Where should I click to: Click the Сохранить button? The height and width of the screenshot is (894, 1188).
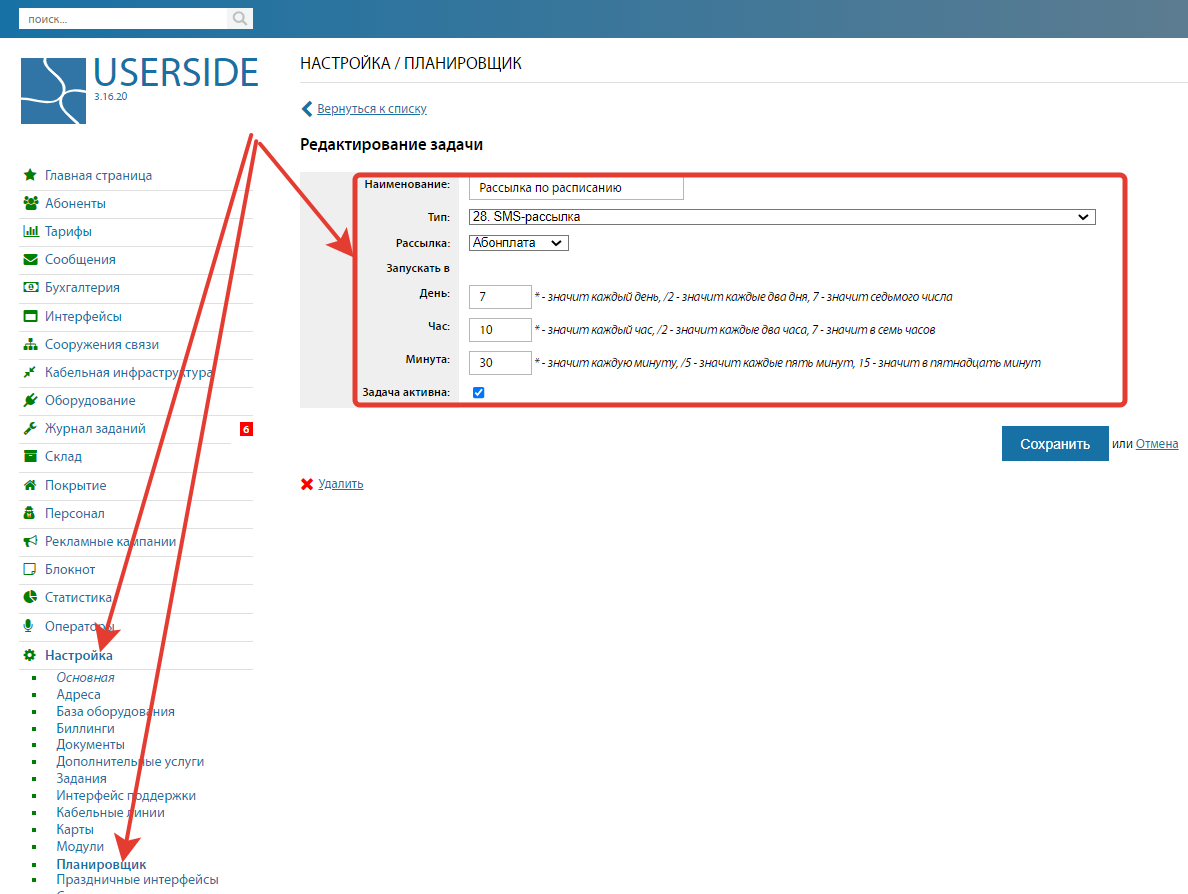[1055, 444]
